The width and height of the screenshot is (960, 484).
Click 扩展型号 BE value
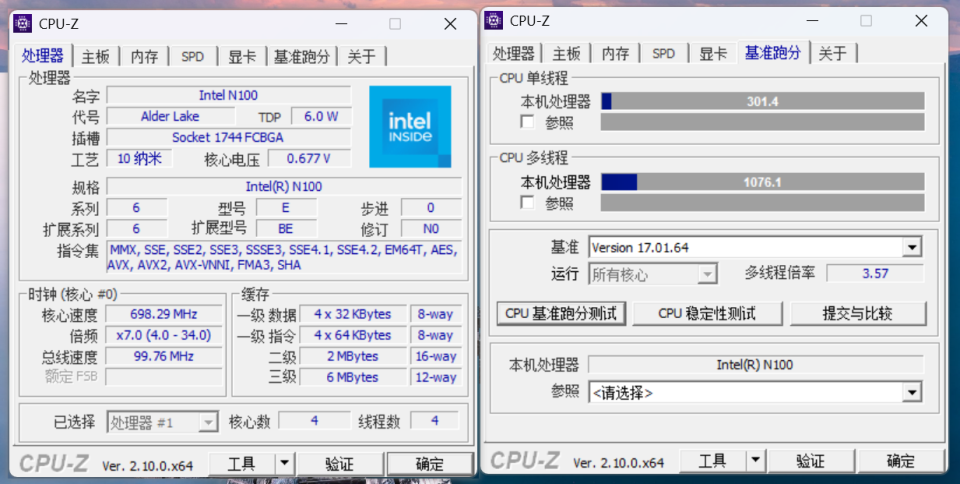pos(286,228)
